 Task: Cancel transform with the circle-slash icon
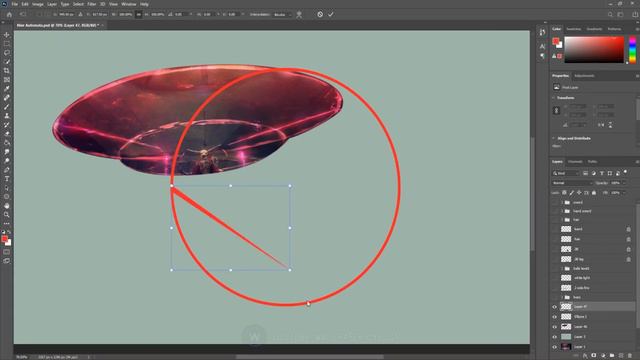(320, 14)
